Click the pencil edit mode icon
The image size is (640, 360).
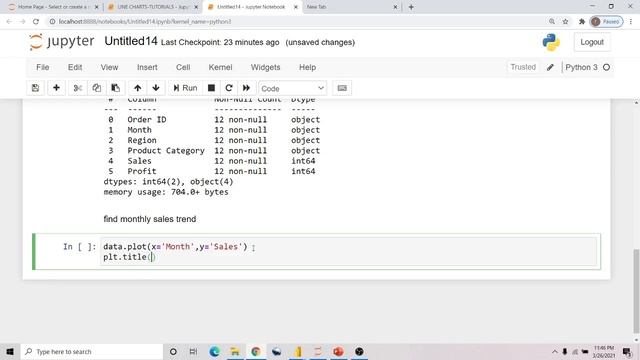tap(550, 67)
